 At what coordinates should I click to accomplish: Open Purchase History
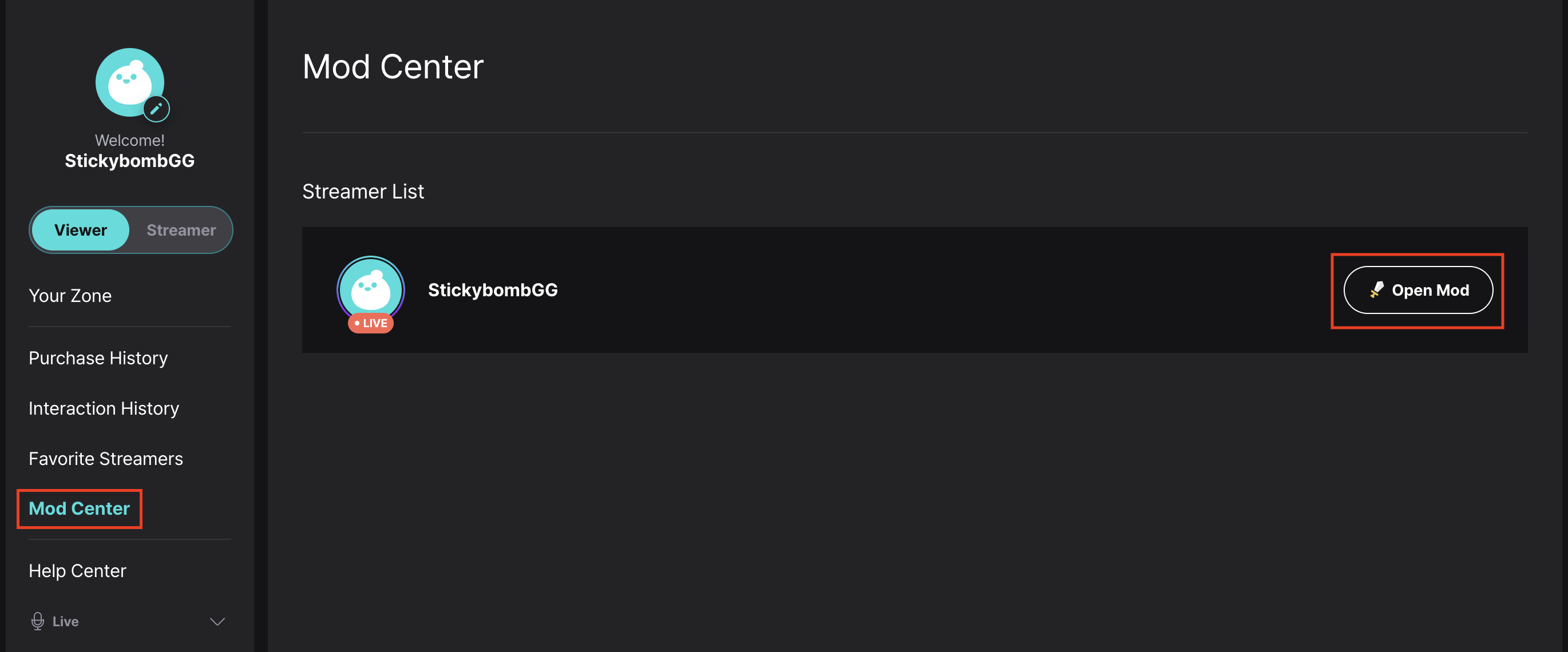[x=98, y=358]
